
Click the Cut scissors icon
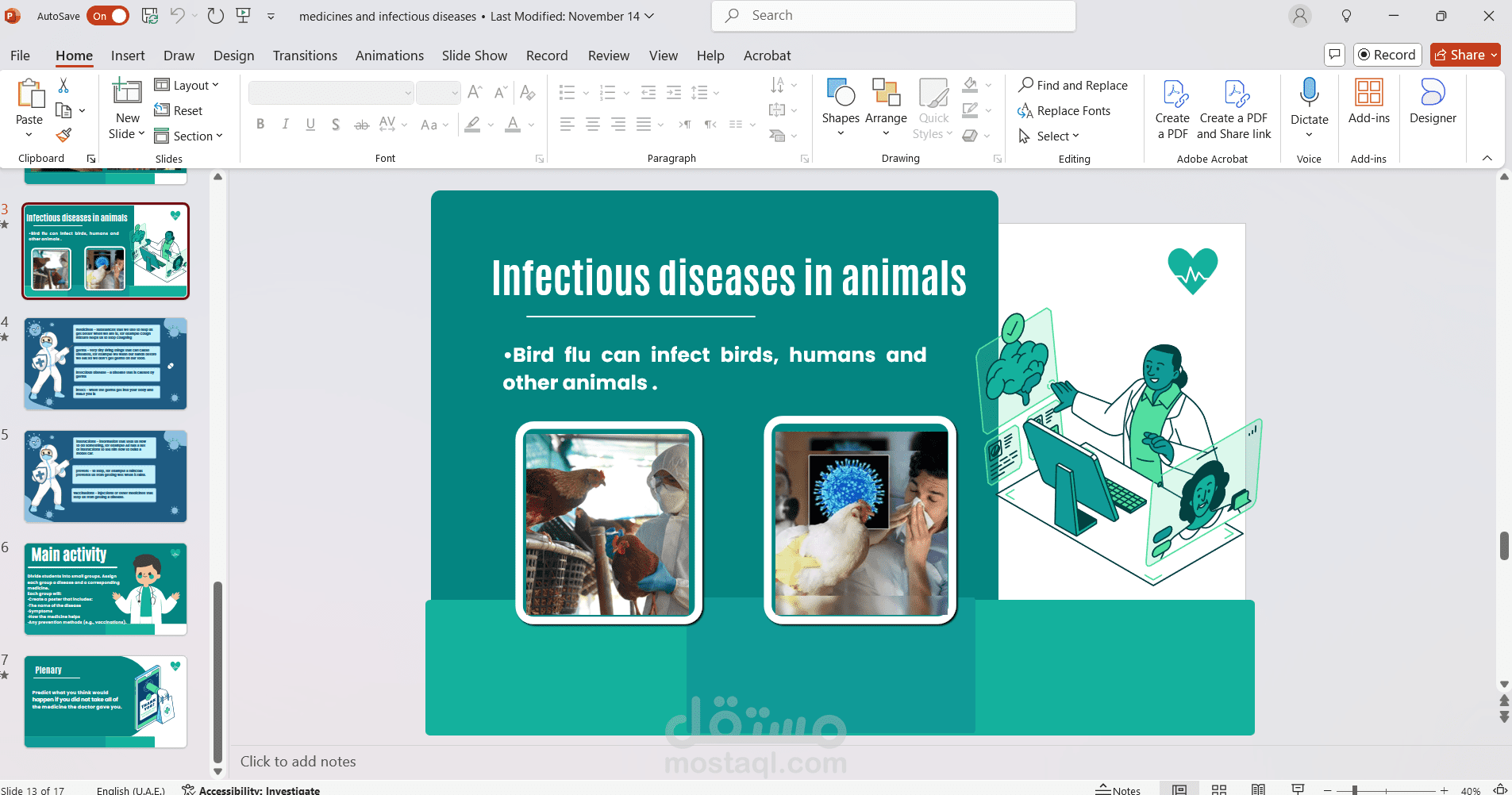[x=63, y=85]
